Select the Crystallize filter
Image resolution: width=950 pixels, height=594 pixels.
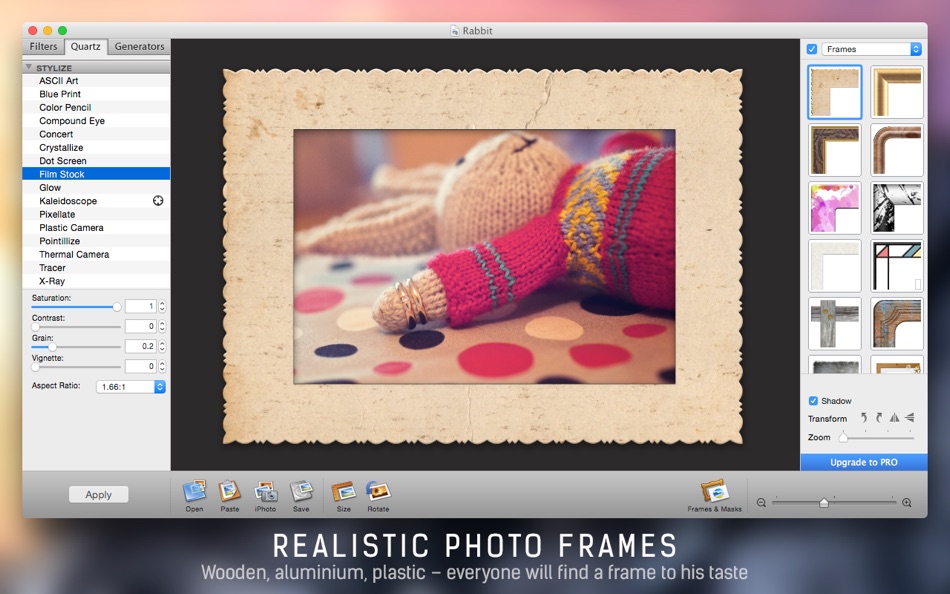pos(96,147)
